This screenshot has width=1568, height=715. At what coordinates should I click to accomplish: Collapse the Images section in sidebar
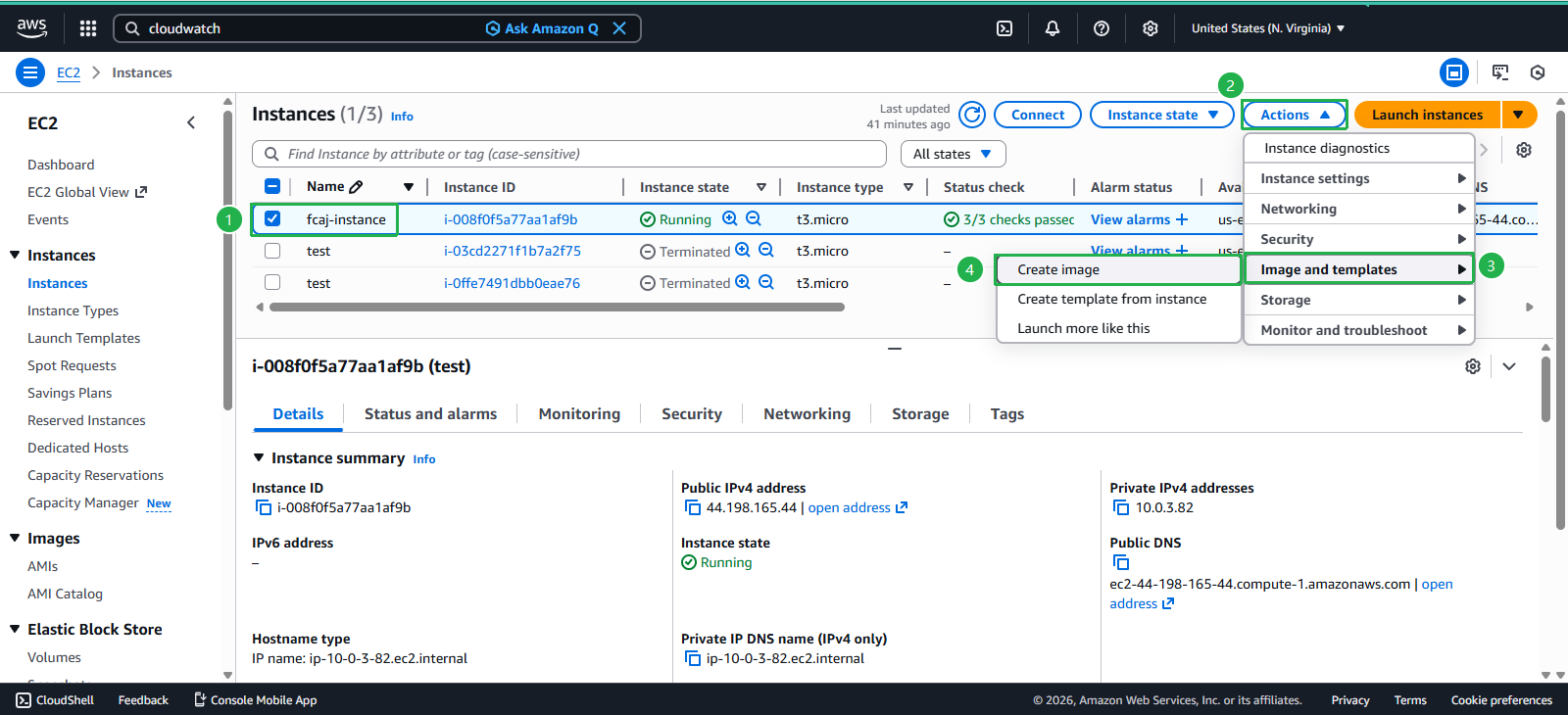(x=15, y=538)
